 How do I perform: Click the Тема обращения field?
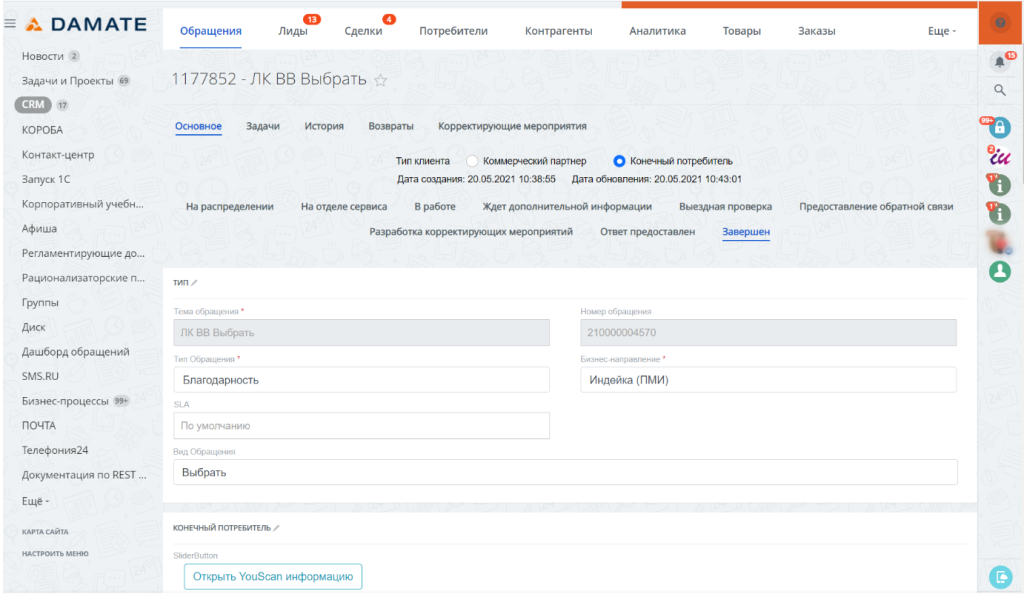361,332
